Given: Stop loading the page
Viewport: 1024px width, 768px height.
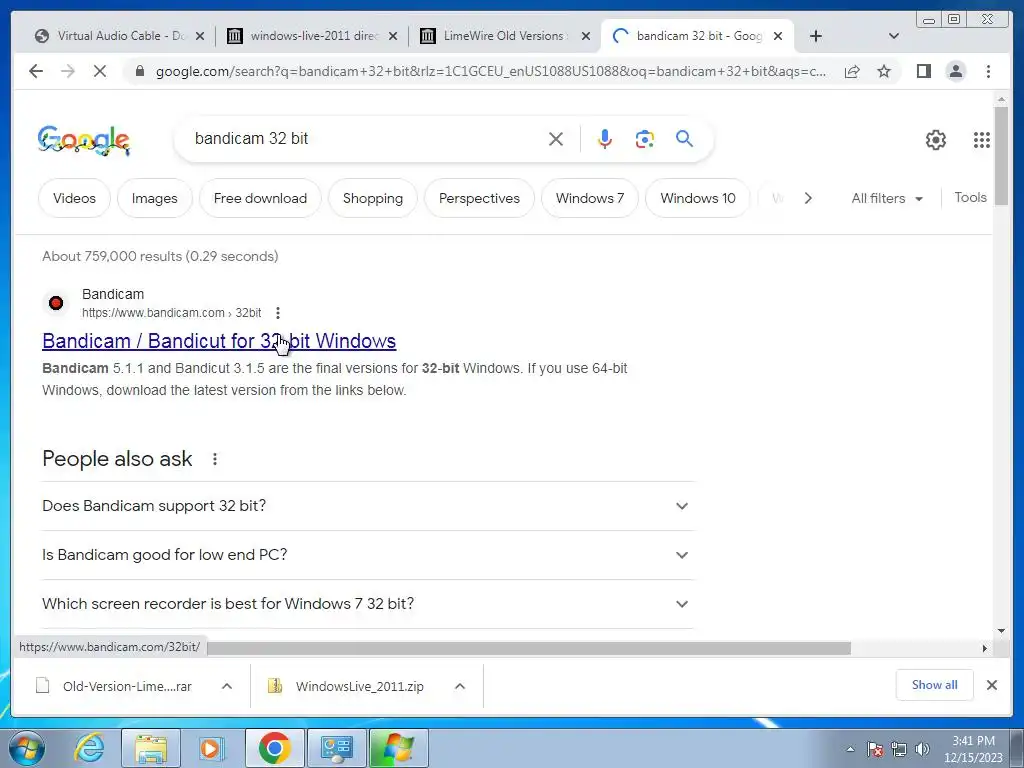Looking at the screenshot, I should point(100,71).
